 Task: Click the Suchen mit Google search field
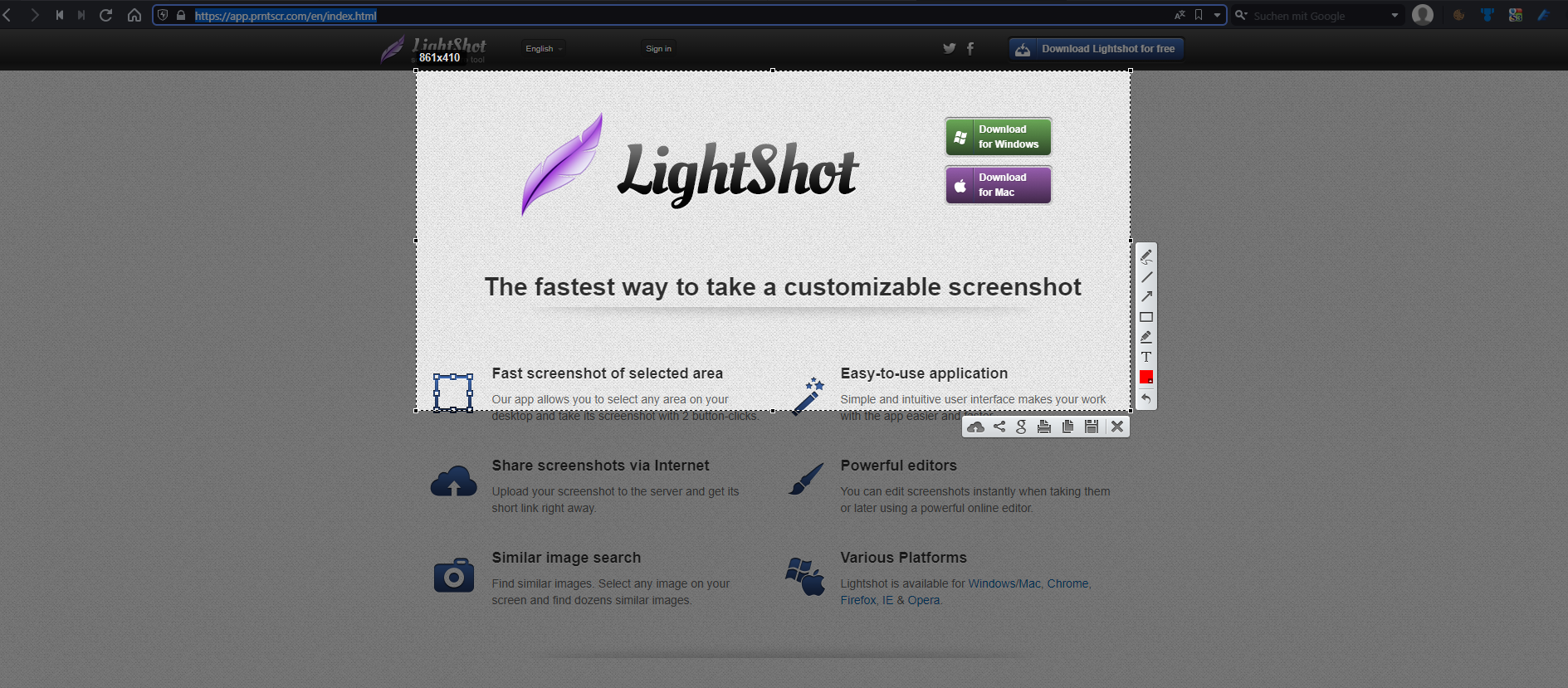tap(1318, 16)
